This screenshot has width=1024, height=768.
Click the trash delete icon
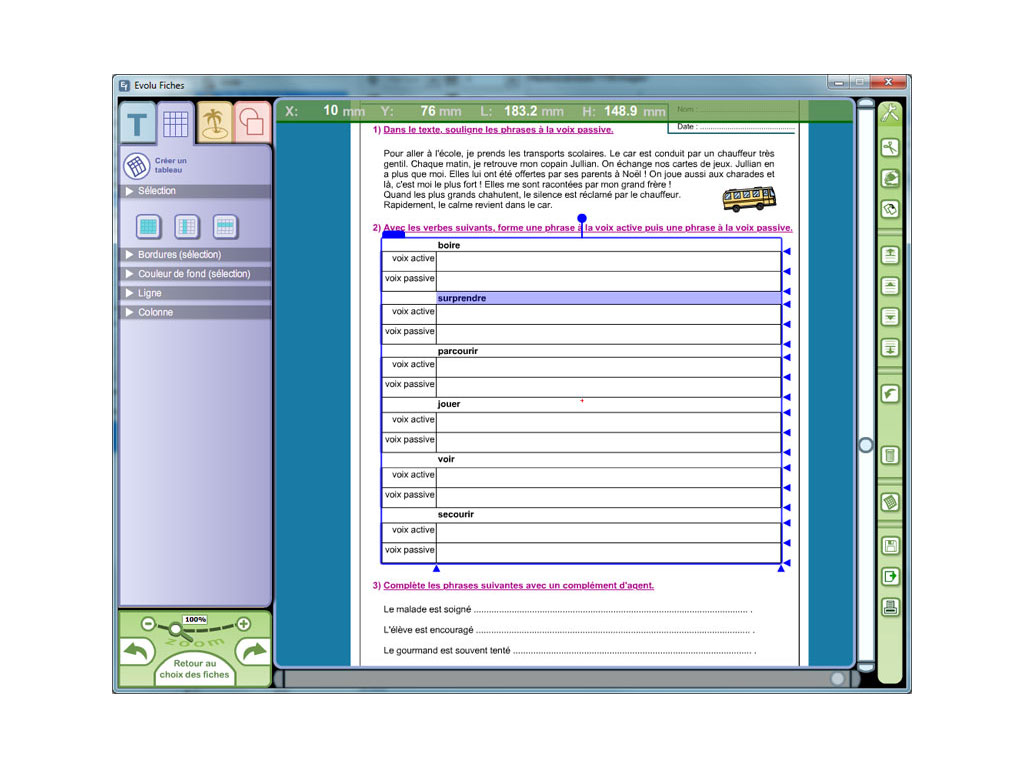click(x=889, y=456)
